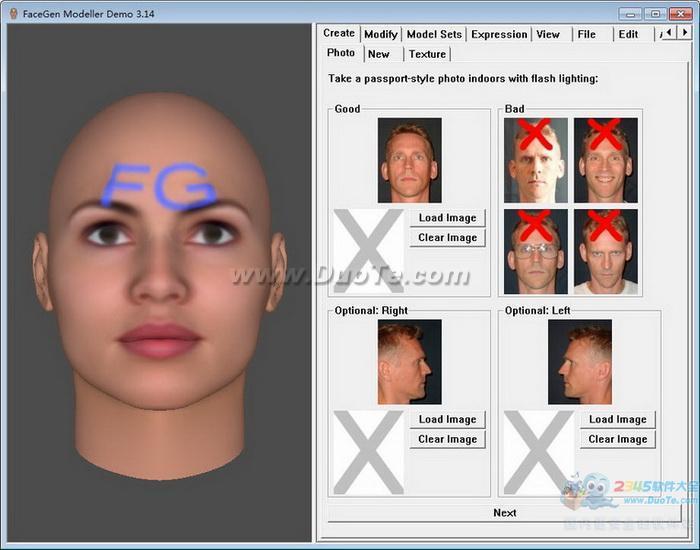
Task: Click the Next button
Action: tap(504, 513)
